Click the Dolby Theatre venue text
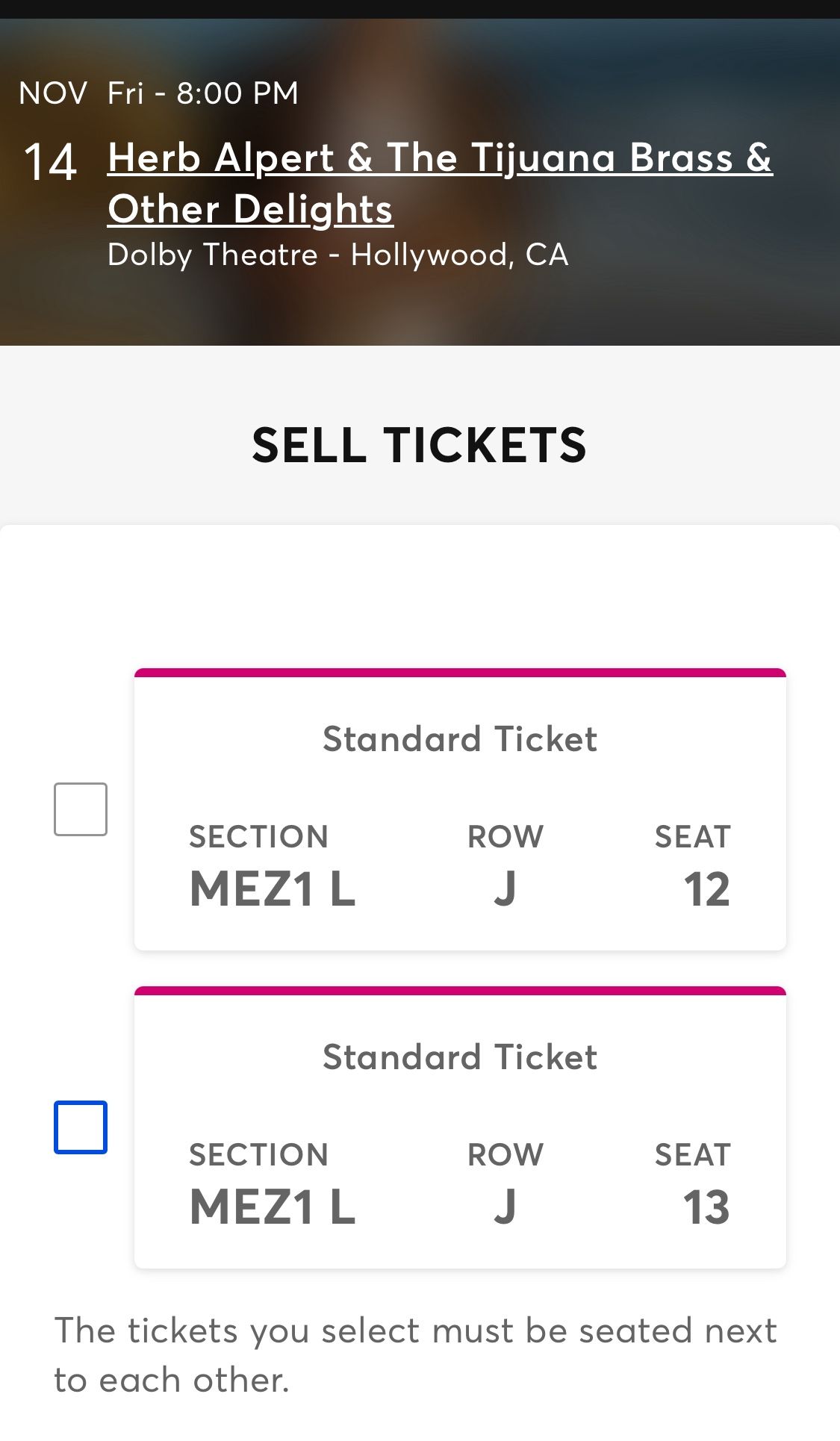The image size is (840, 1441). 337,255
